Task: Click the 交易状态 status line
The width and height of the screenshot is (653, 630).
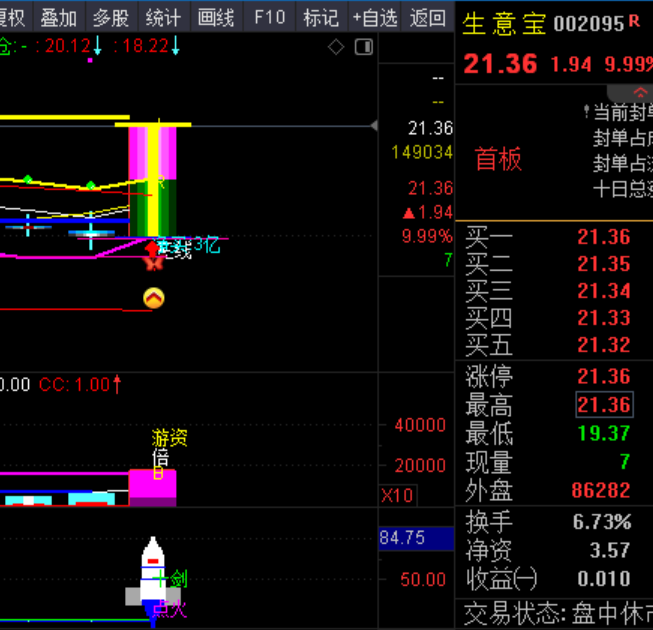Action: pyautogui.click(x=558, y=614)
